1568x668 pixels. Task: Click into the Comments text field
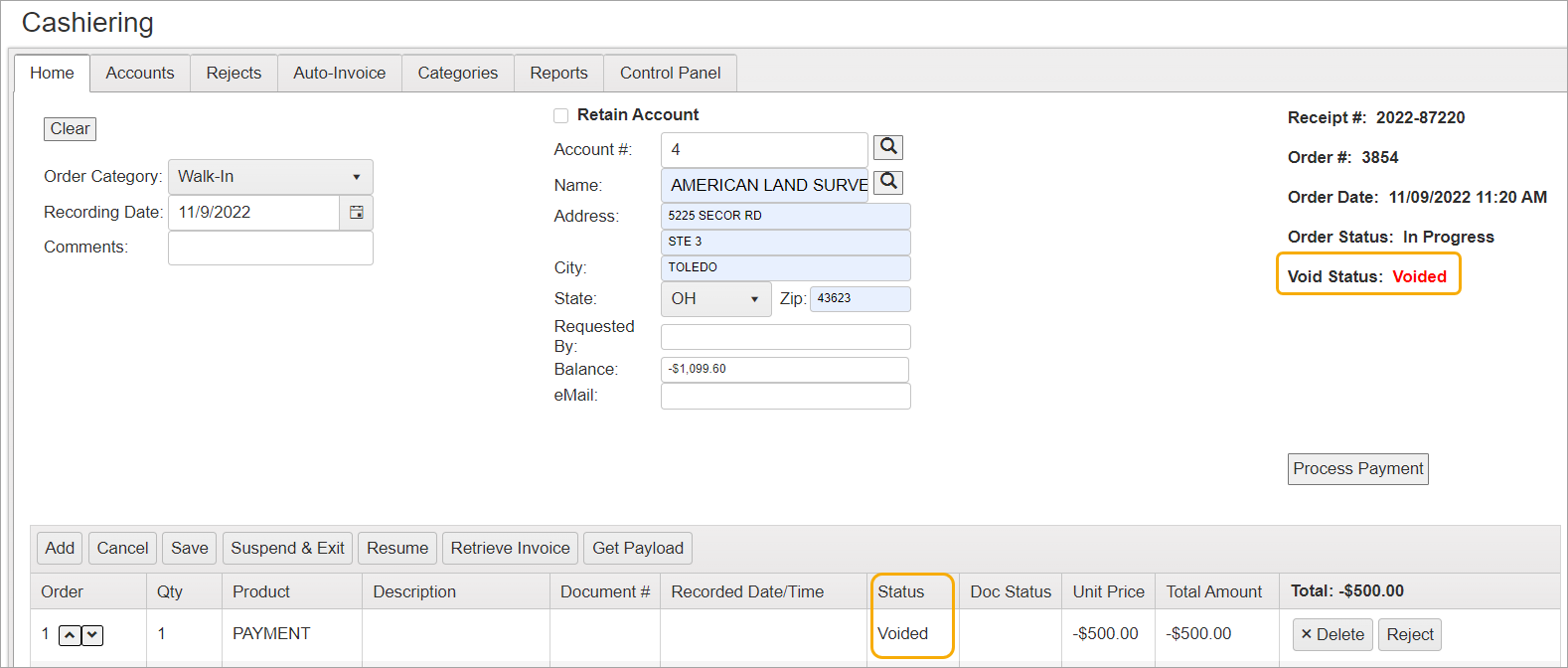270,249
